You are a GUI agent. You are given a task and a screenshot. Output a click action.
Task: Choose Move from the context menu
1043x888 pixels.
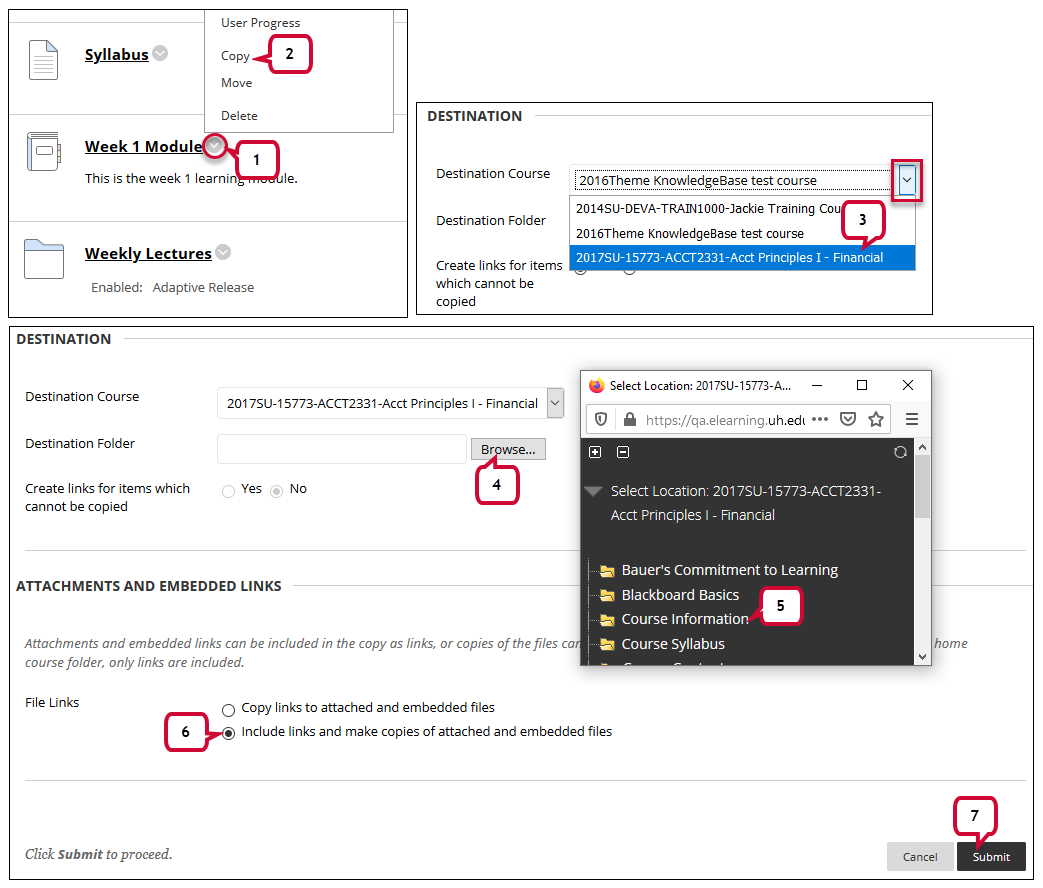point(236,82)
